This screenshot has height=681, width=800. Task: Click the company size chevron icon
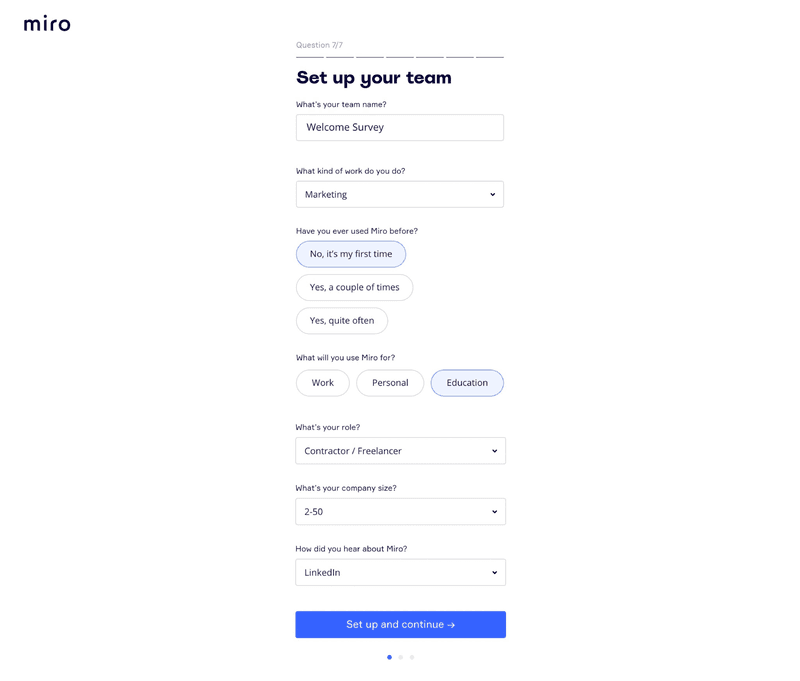(494, 512)
